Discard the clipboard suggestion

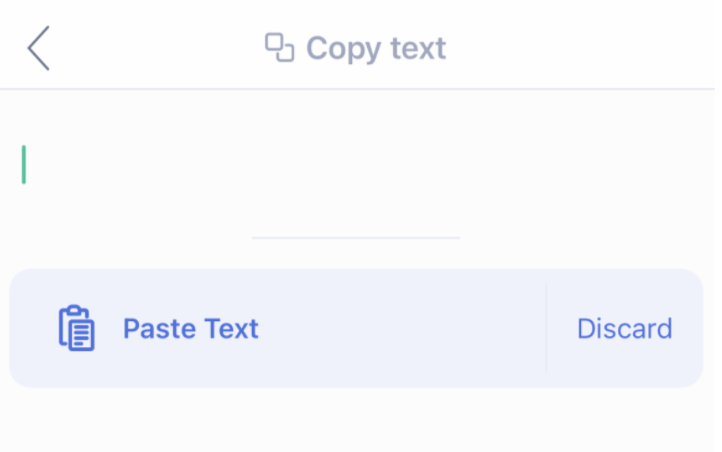[x=624, y=329]
